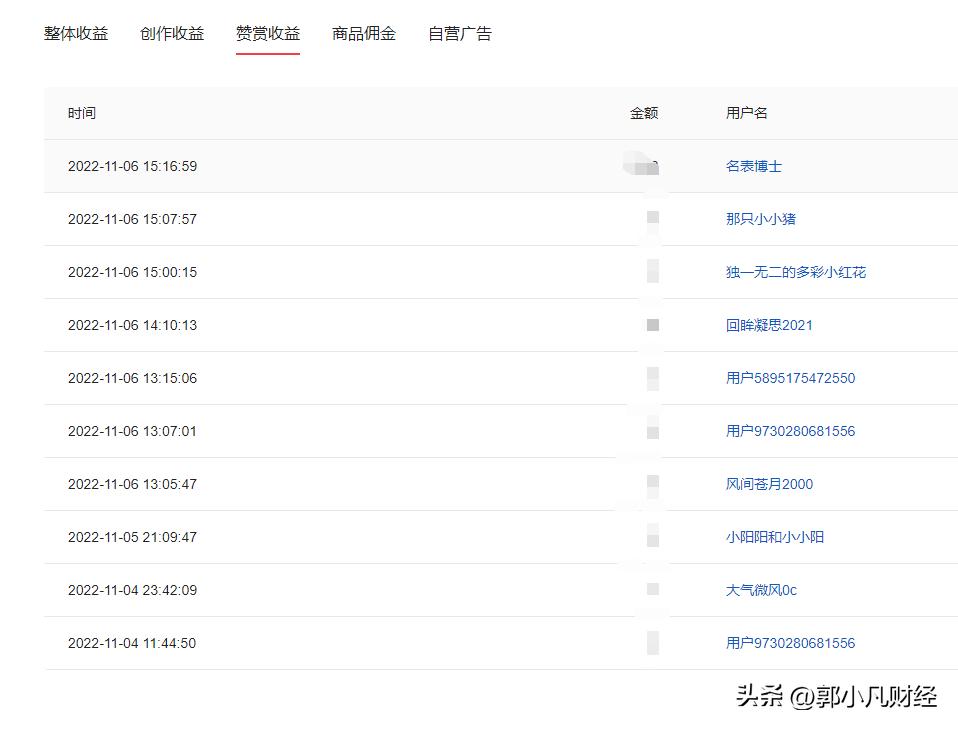This screenshot has width=958, height=729.
Task: Open the user 回眸凝思2021
Action: (767, 325)
